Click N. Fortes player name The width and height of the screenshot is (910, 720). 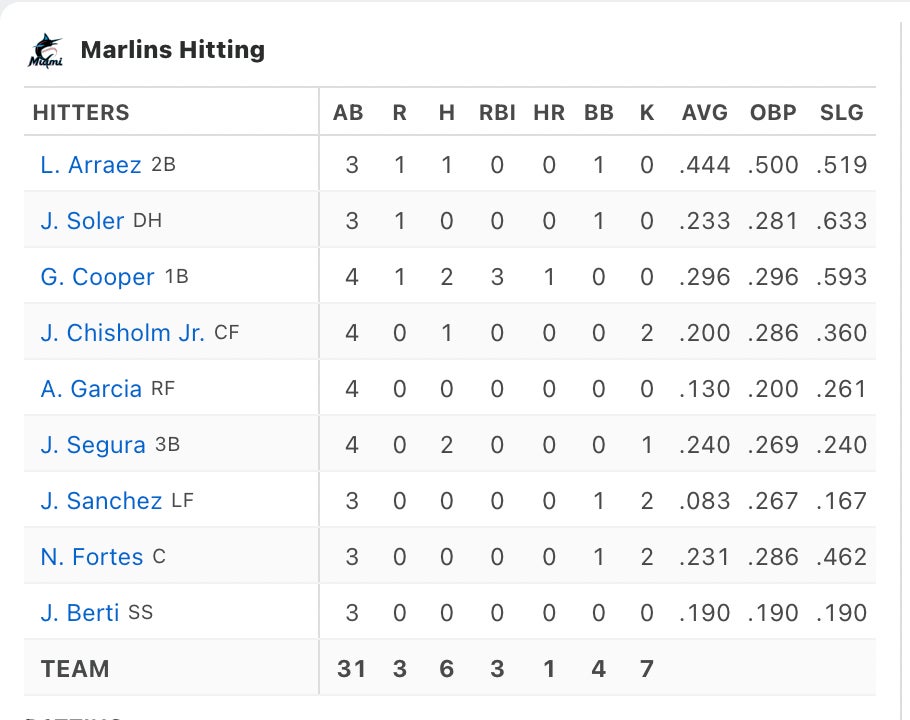click(x=92, y=557)
